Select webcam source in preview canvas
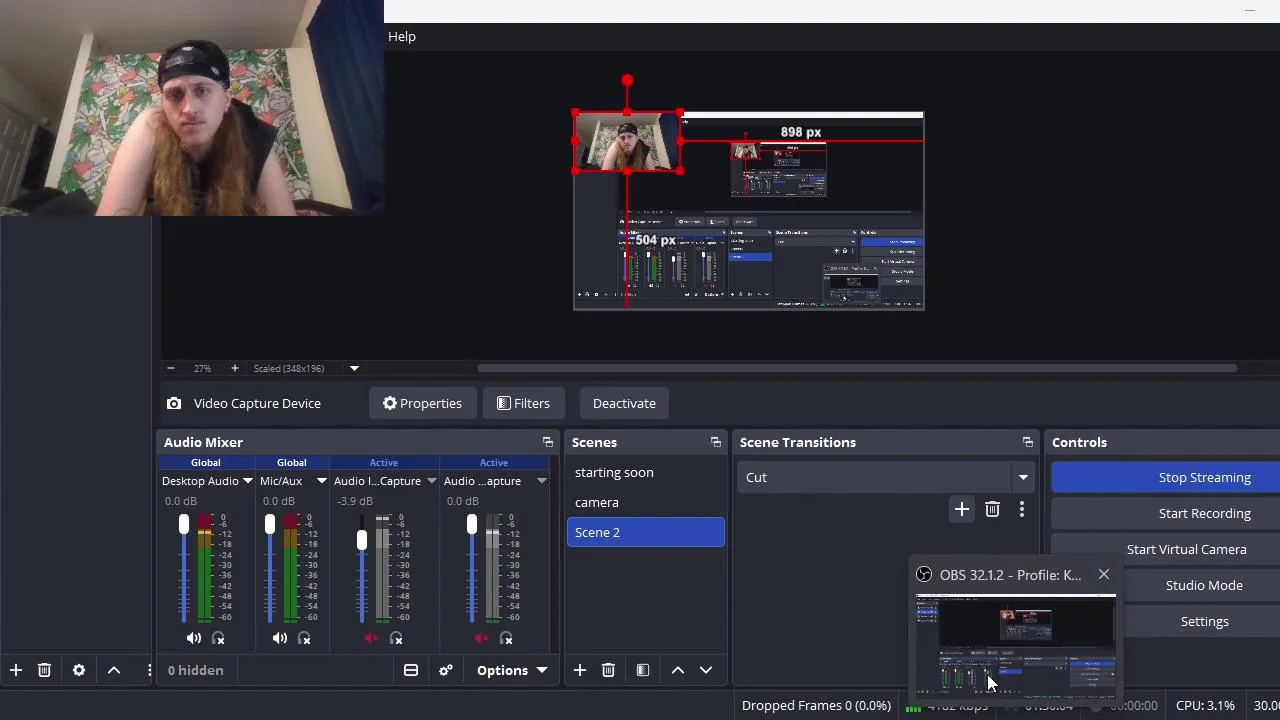 (628, 142)
